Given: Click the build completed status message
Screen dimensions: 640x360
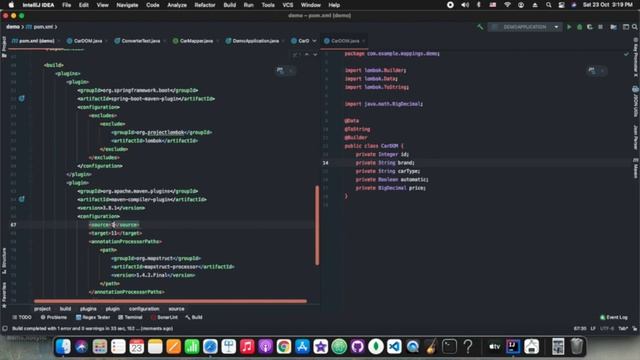Looking at the screenshot, I should [x=93, y=328].
